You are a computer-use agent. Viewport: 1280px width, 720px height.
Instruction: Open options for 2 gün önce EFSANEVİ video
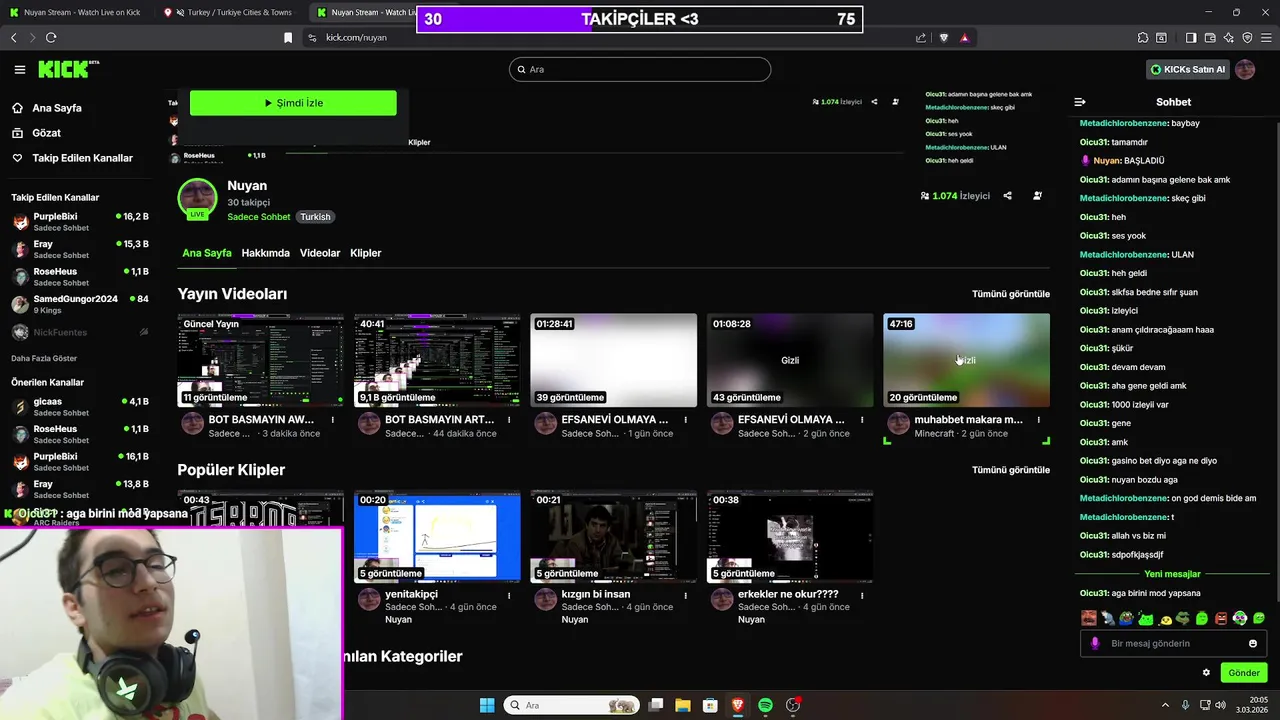pyautogui.click(x=862, y=420)
